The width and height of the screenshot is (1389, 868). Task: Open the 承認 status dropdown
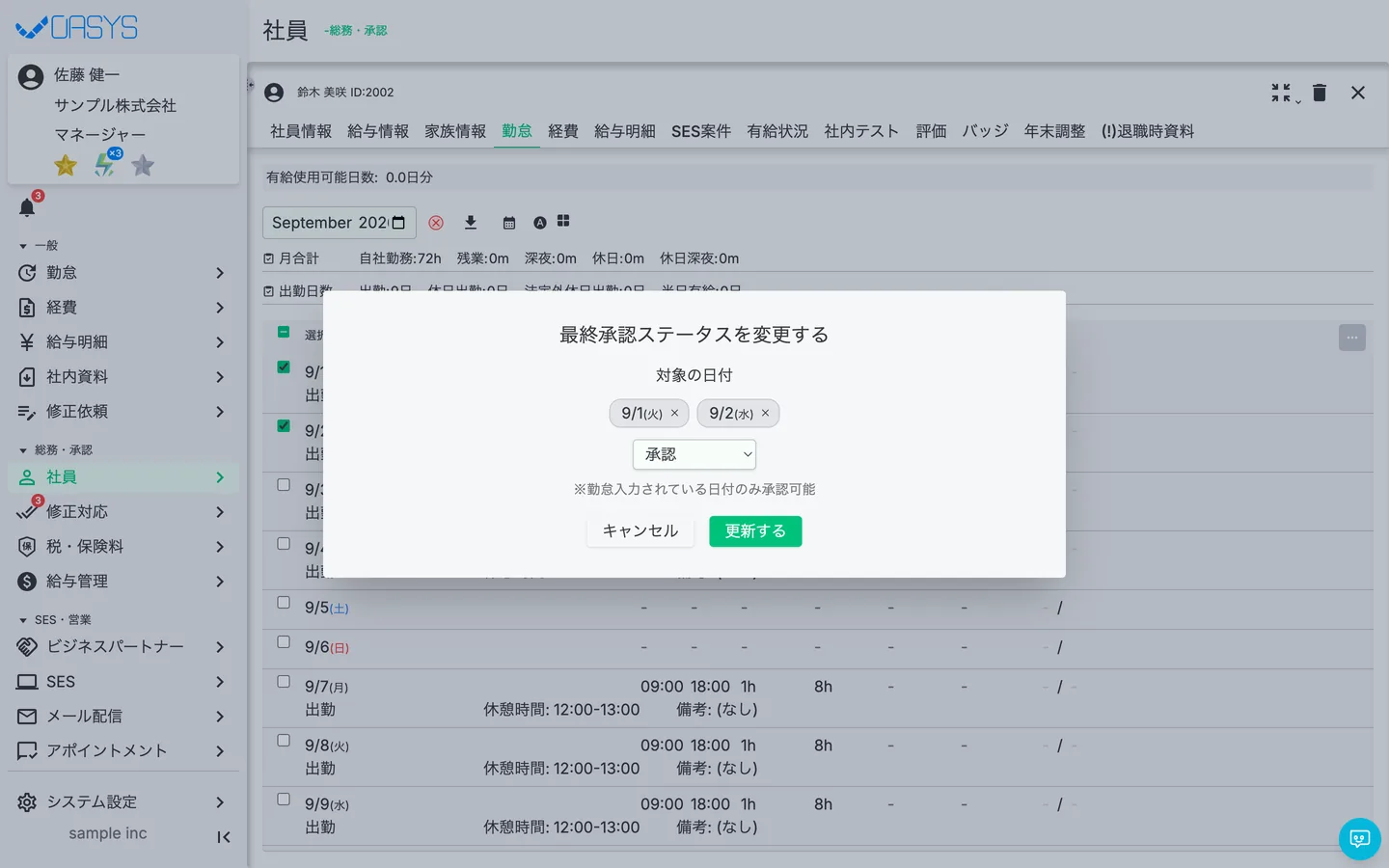pyautogui.click(x=694, y=454)
